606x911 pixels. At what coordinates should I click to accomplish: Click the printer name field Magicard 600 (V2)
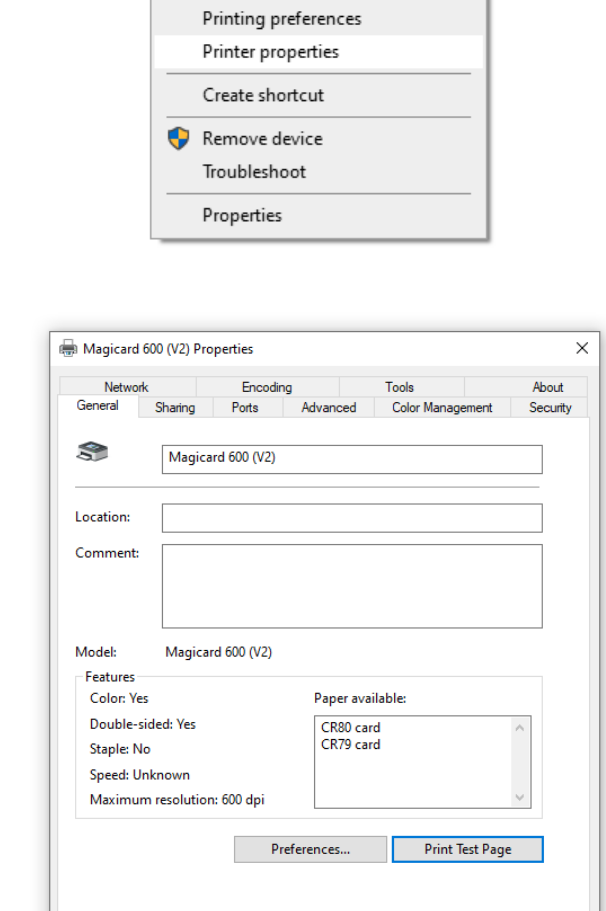352,460
